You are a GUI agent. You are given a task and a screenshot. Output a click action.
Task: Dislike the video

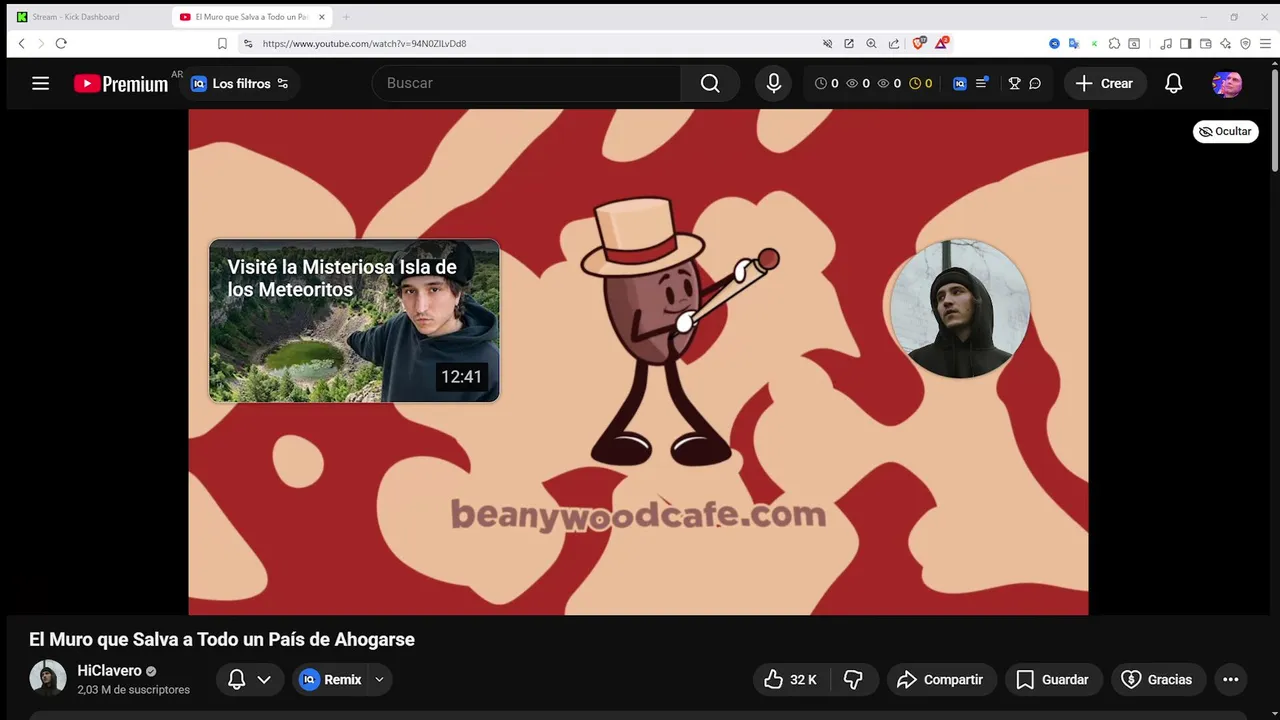853,679
